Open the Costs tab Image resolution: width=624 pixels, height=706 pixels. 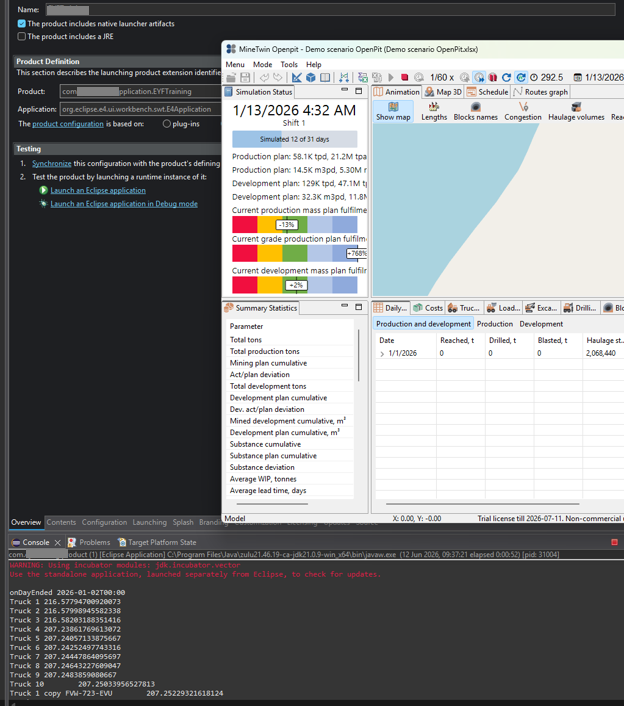point(428,308)
